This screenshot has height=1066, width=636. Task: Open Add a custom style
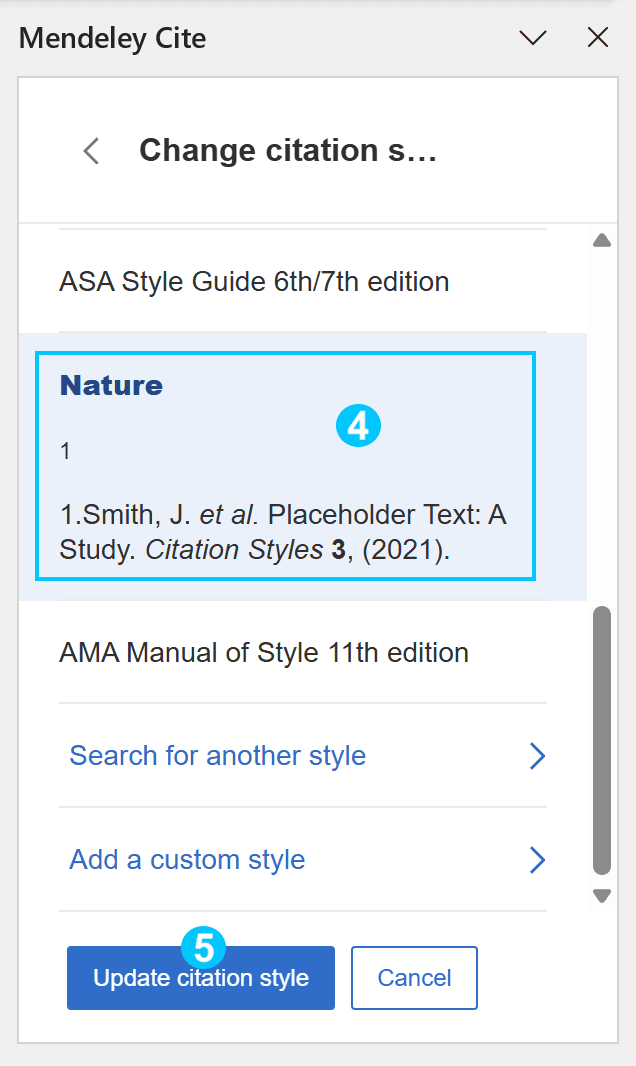click(302, 860)
